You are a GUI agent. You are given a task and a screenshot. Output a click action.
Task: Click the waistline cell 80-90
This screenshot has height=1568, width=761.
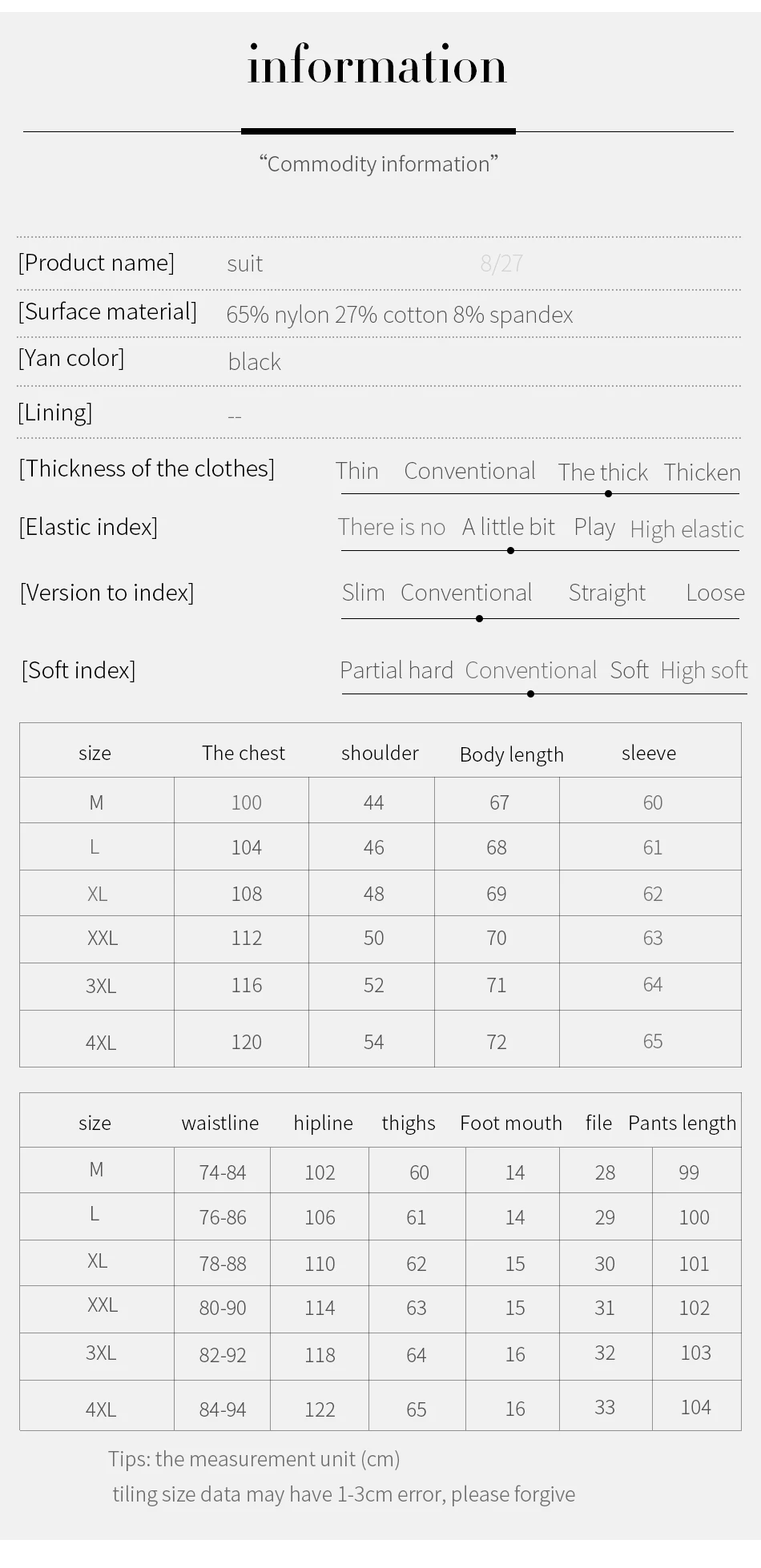(223, 1308)
